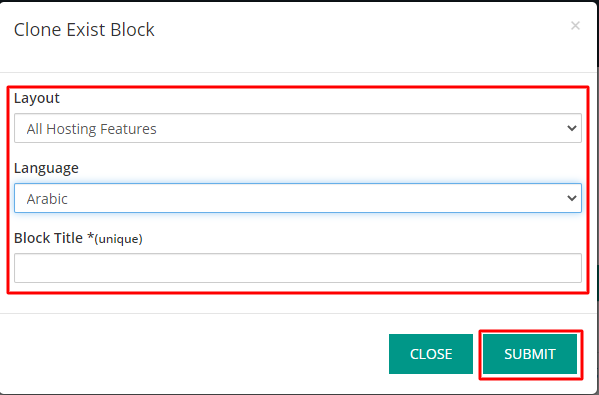Click the 'Block Title' field label

pos(49,238)
